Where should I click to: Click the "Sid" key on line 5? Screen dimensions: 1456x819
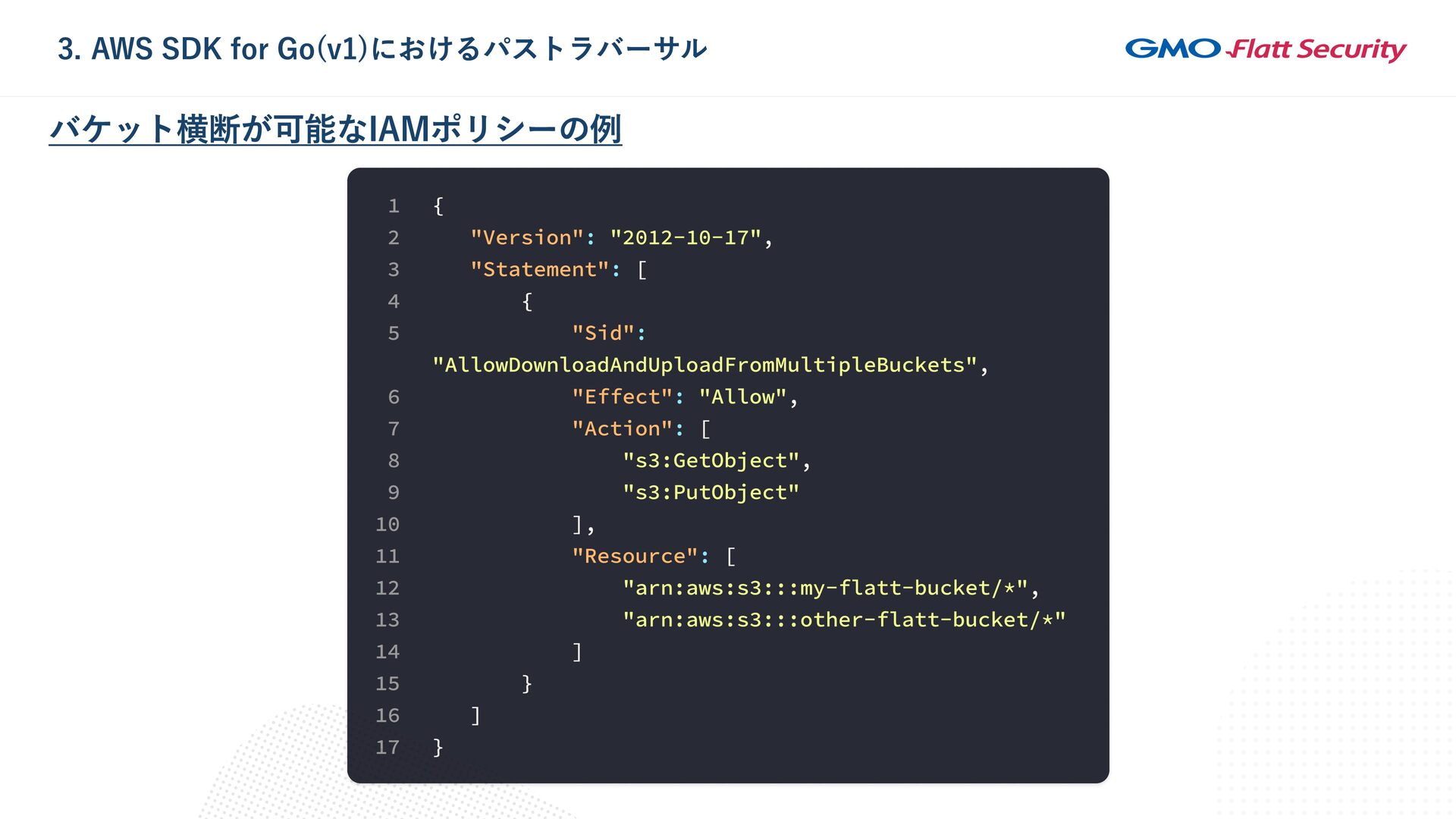pos(604,333)
